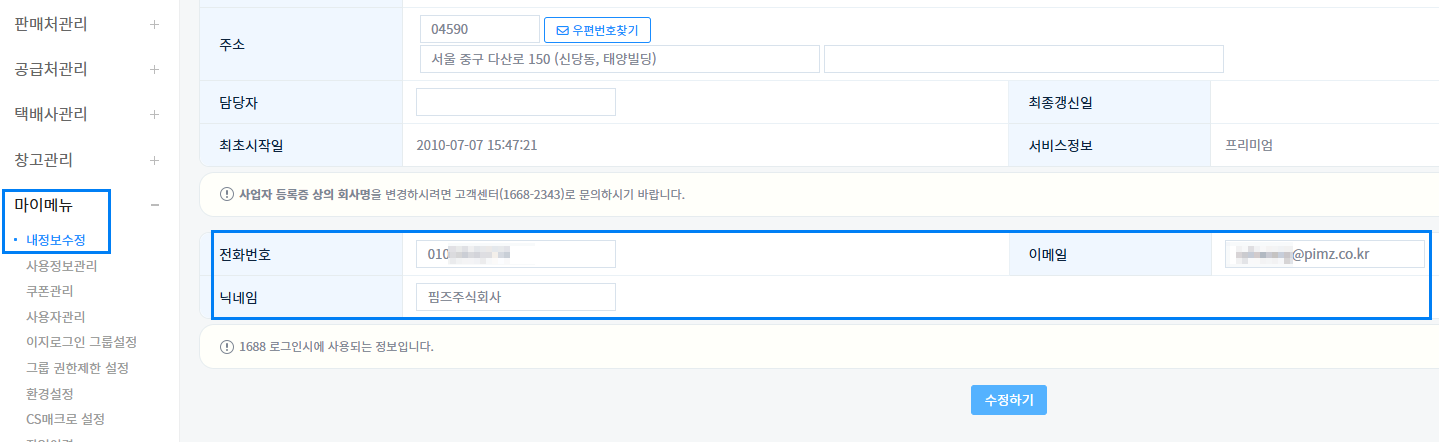1439x442 pixels.
Task: Expand 창고관리 with its plus icon
Action: click(154, 160)
